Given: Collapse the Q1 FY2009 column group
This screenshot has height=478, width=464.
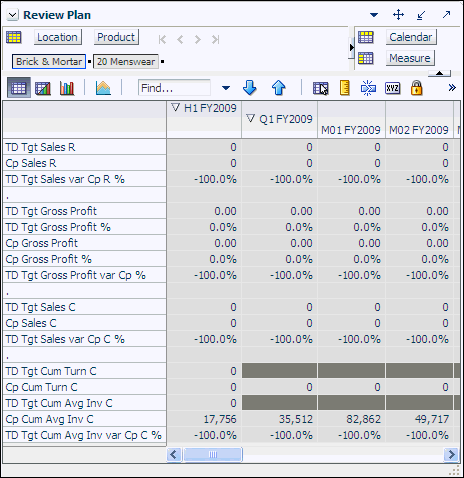Looking at the screenshot, I should pyautogui.click(x=251, y=118).
